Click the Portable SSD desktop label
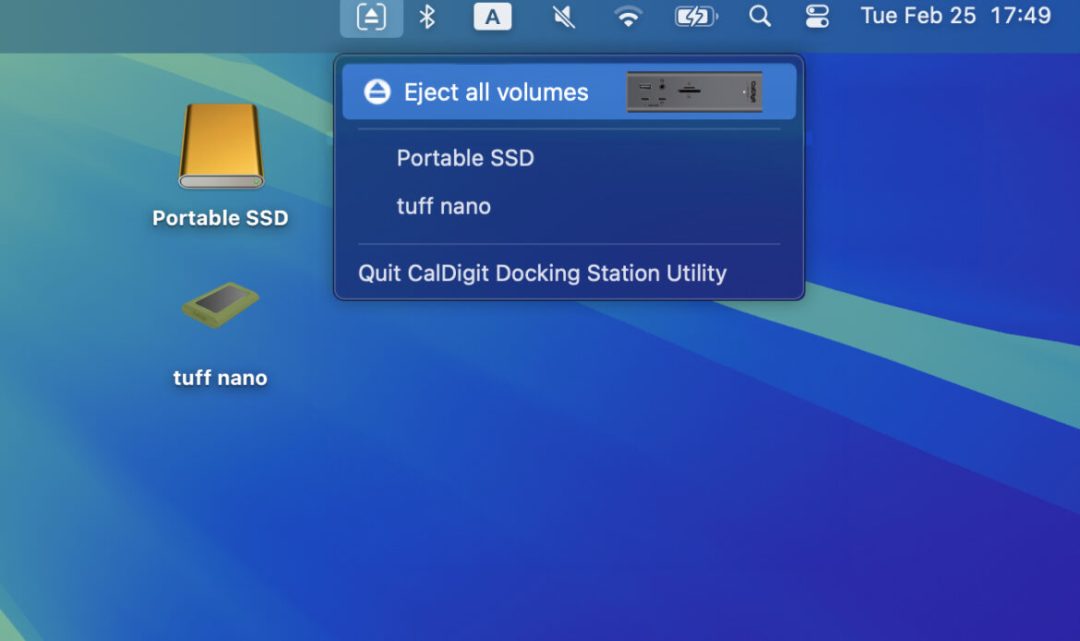 click(220, 218)
